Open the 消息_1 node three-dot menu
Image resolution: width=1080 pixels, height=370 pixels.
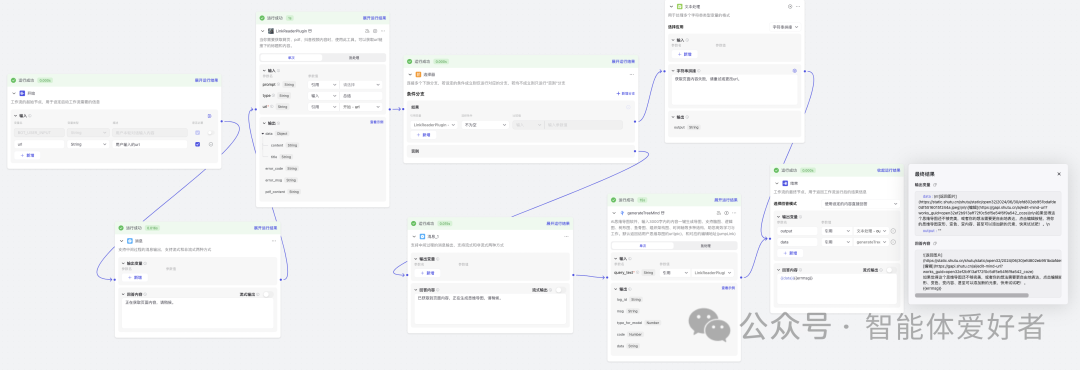[x=566, y=236]
